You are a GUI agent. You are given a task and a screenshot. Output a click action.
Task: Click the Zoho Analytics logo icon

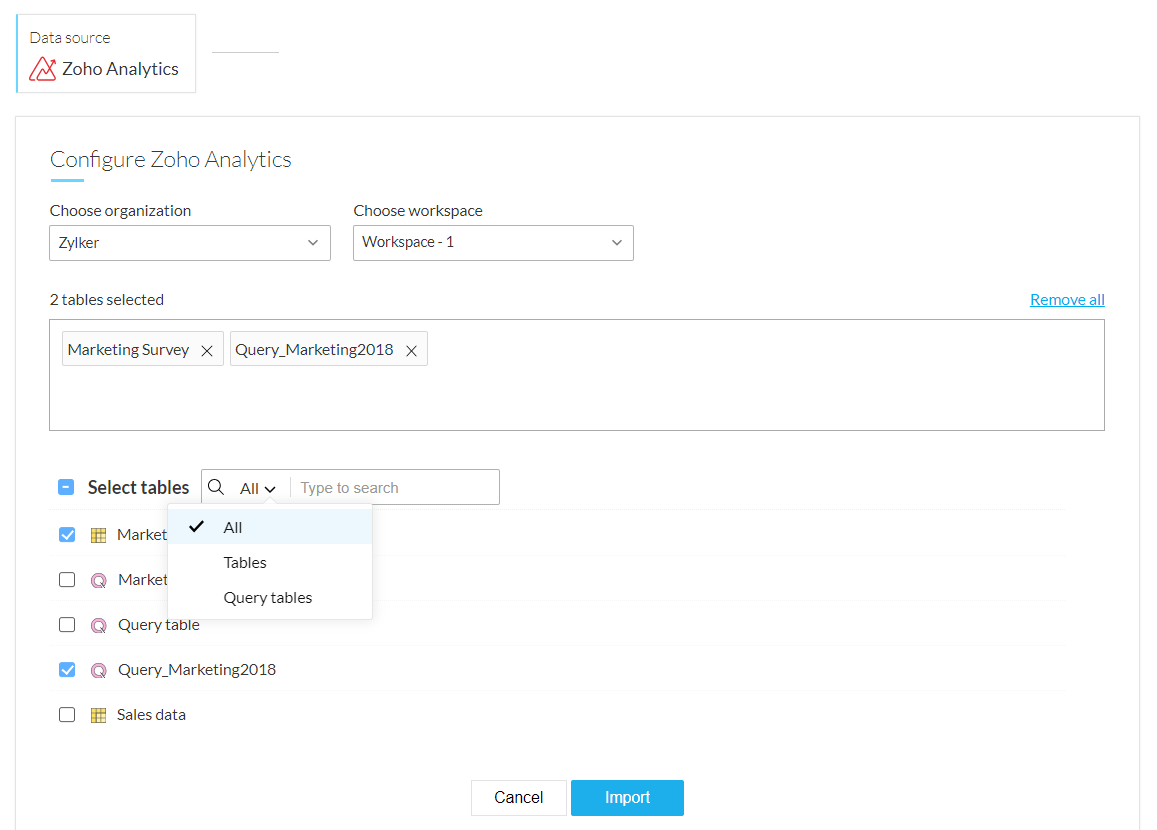coord(42,69)
